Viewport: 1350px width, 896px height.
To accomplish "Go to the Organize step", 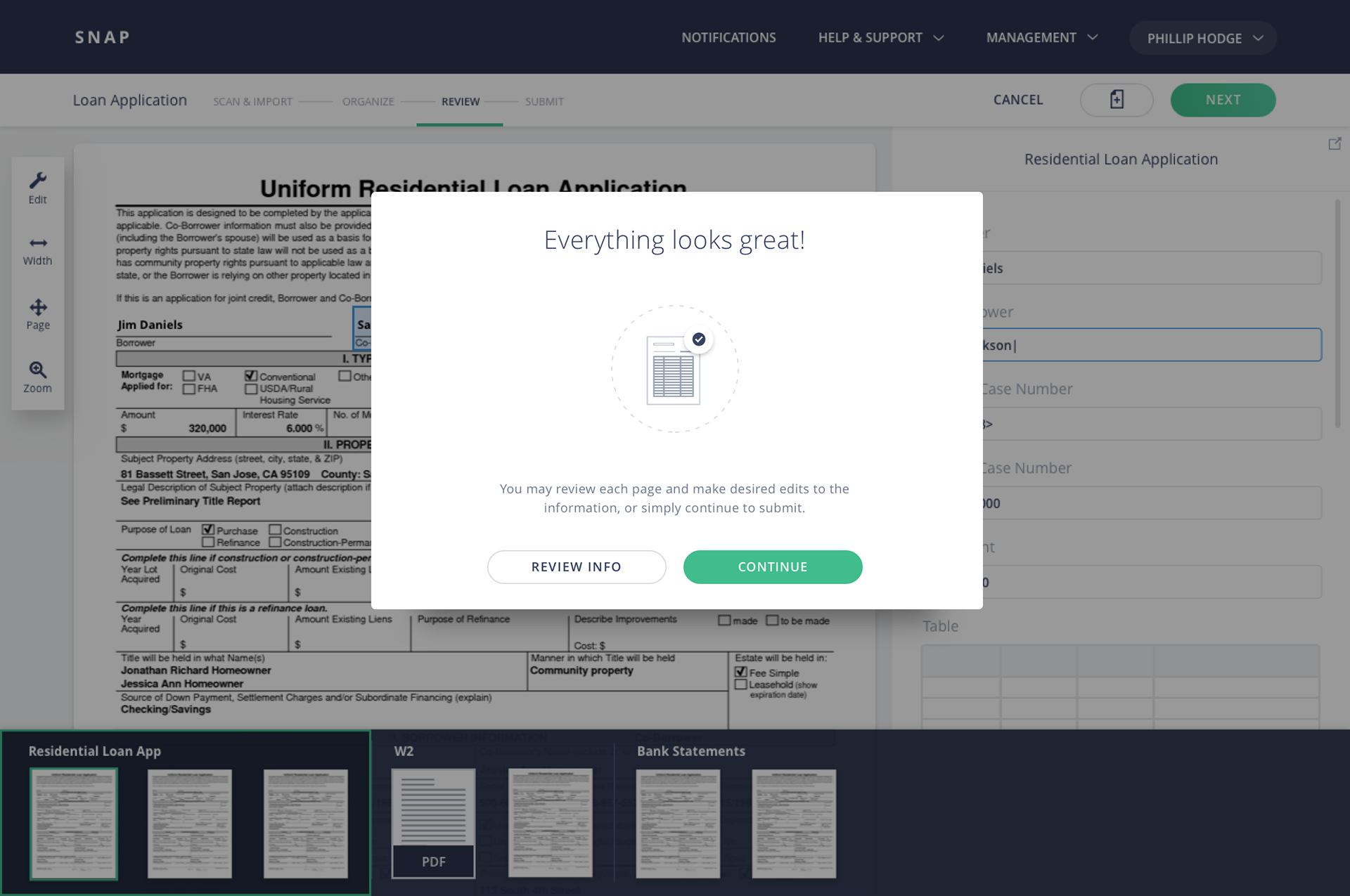I will coord(368,101).
